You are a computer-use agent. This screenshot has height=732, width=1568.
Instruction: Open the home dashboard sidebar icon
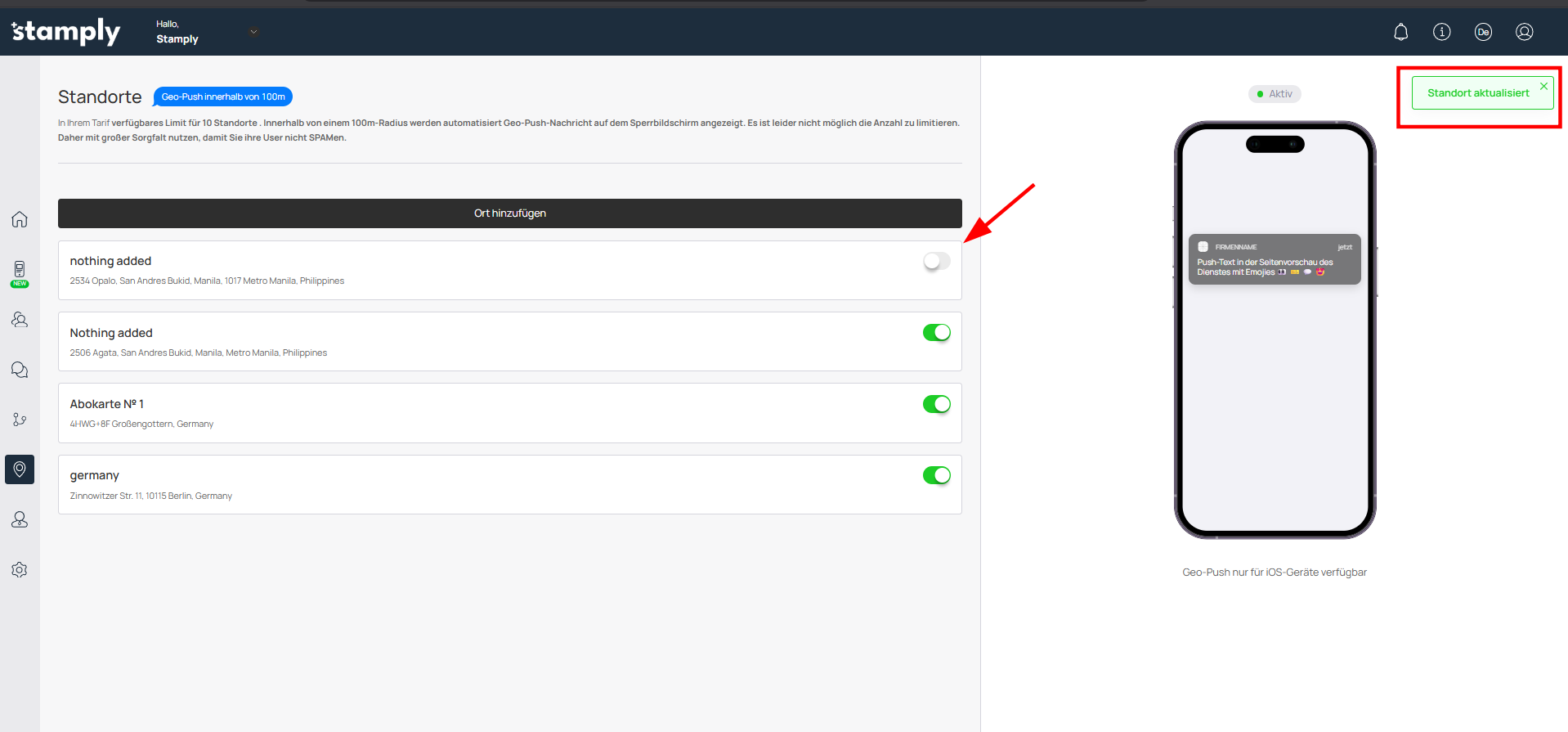pos(20,219)
